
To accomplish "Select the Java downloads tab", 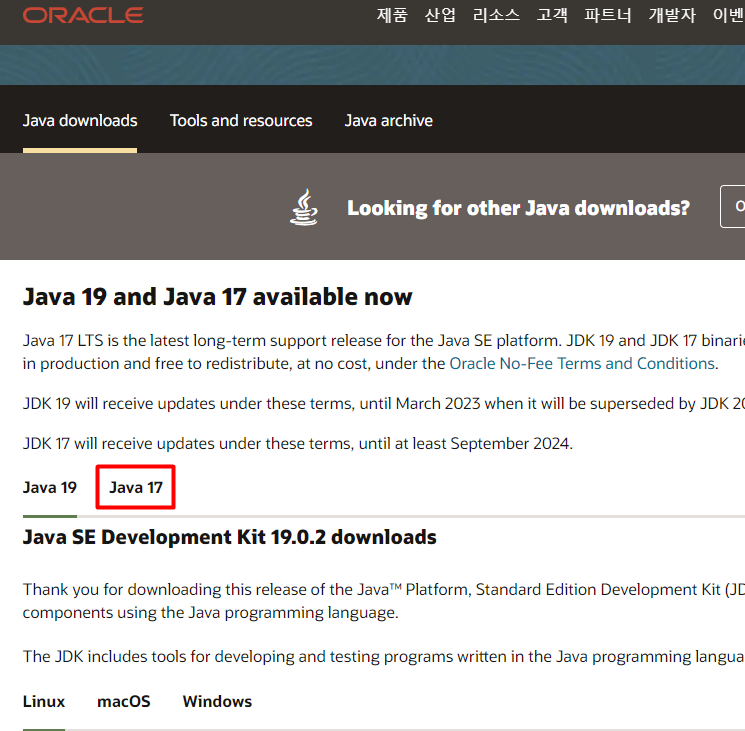I will click(x=80, y=121).
